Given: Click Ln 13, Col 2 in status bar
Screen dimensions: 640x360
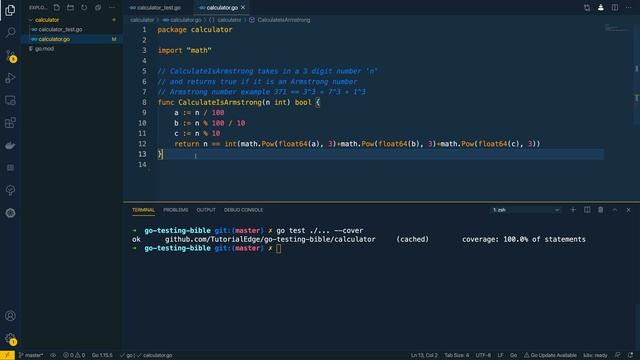Looking at the screenshot, I should click(424, 355).
